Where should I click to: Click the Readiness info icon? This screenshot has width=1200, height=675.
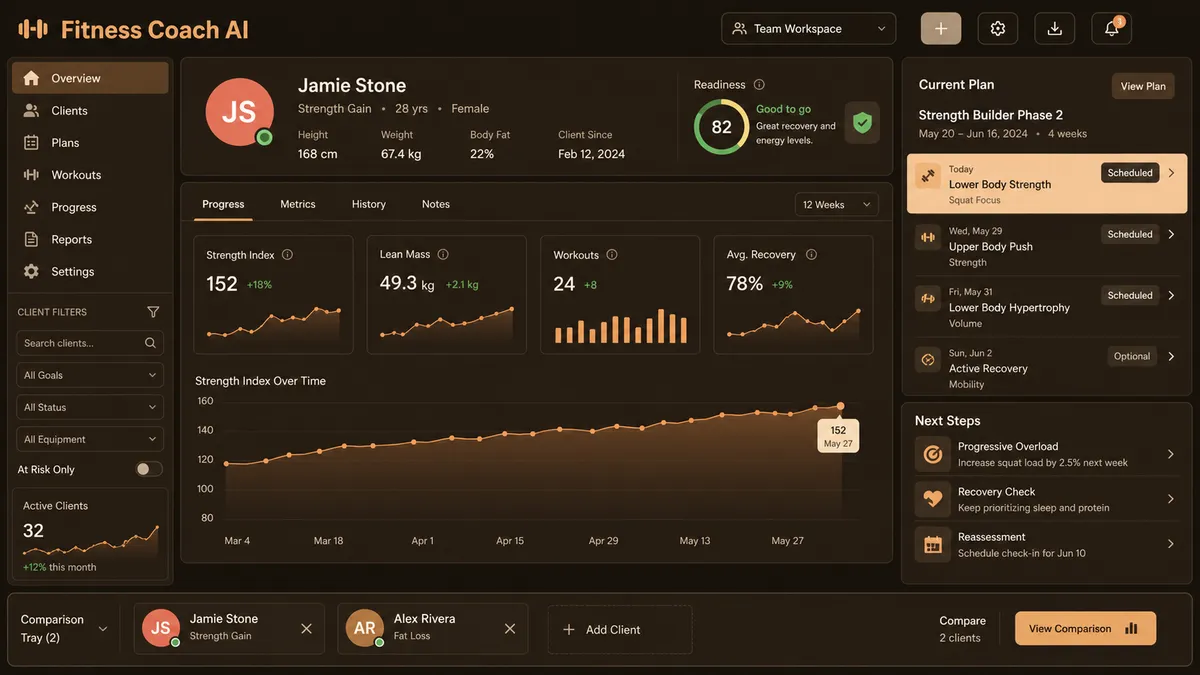click(x=759, y=85)
